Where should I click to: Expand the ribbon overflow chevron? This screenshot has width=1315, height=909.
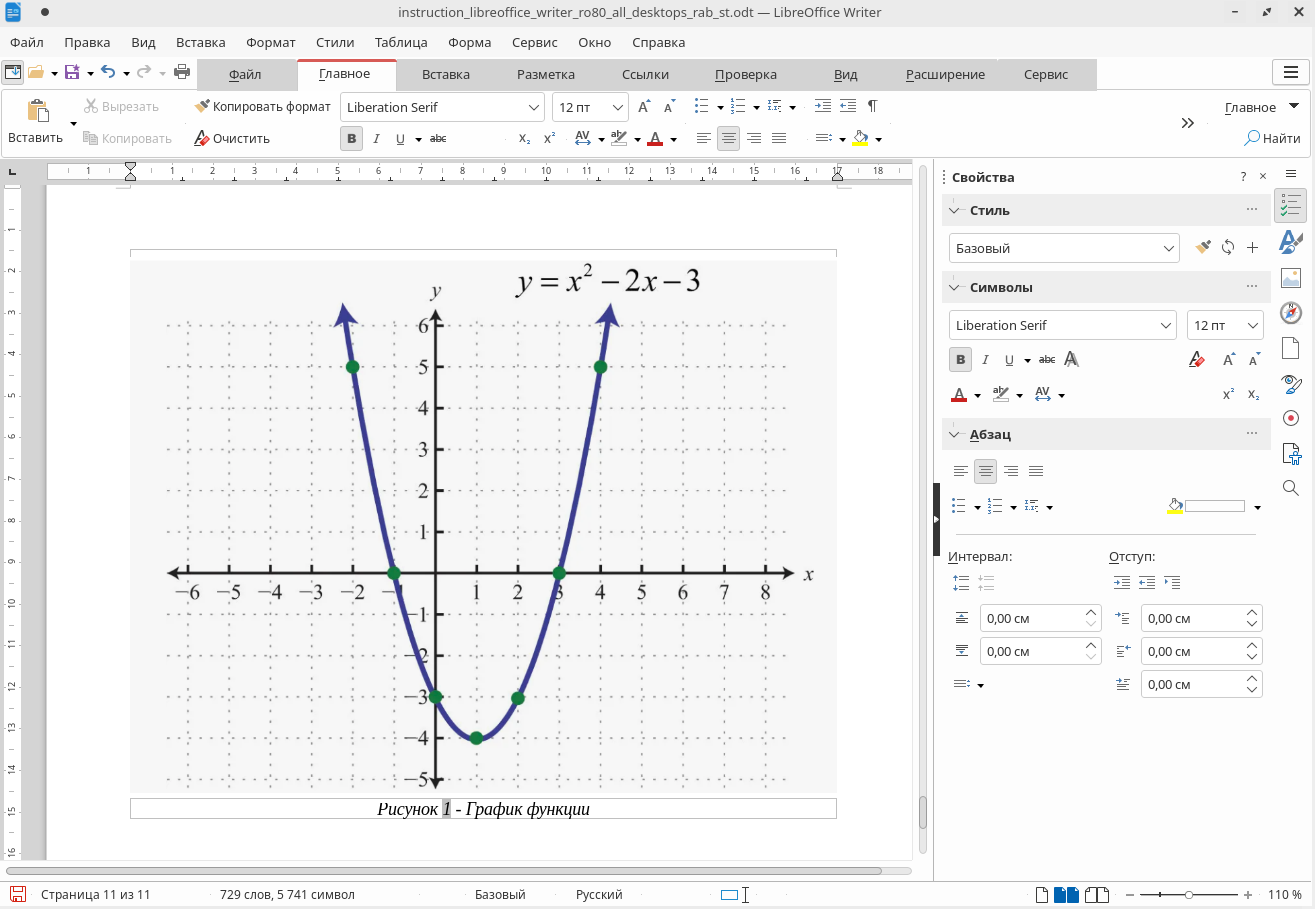(x=1187, y=123)
